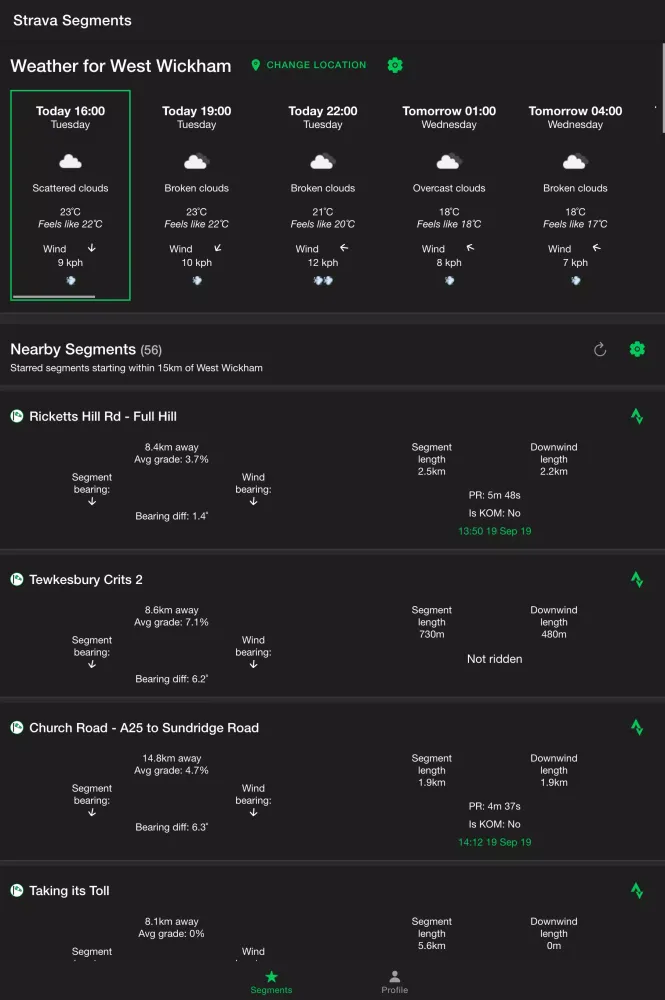
Task: Click the Segments star icon tab
Action: (x=271, y=977)
